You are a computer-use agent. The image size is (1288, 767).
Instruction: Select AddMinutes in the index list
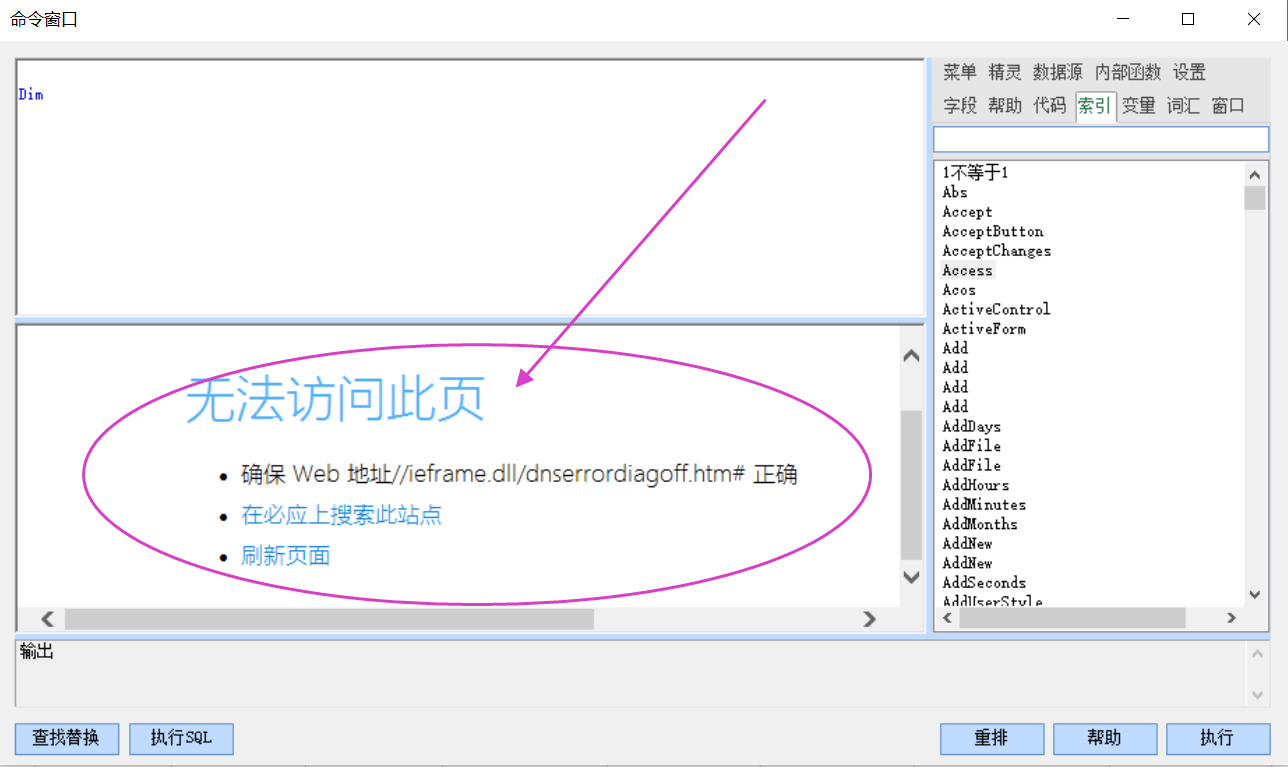[x=984, y=504]
